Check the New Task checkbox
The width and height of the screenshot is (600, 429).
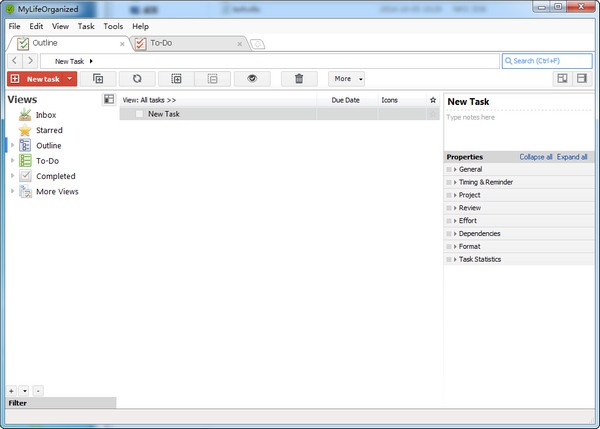click(139, 114)
